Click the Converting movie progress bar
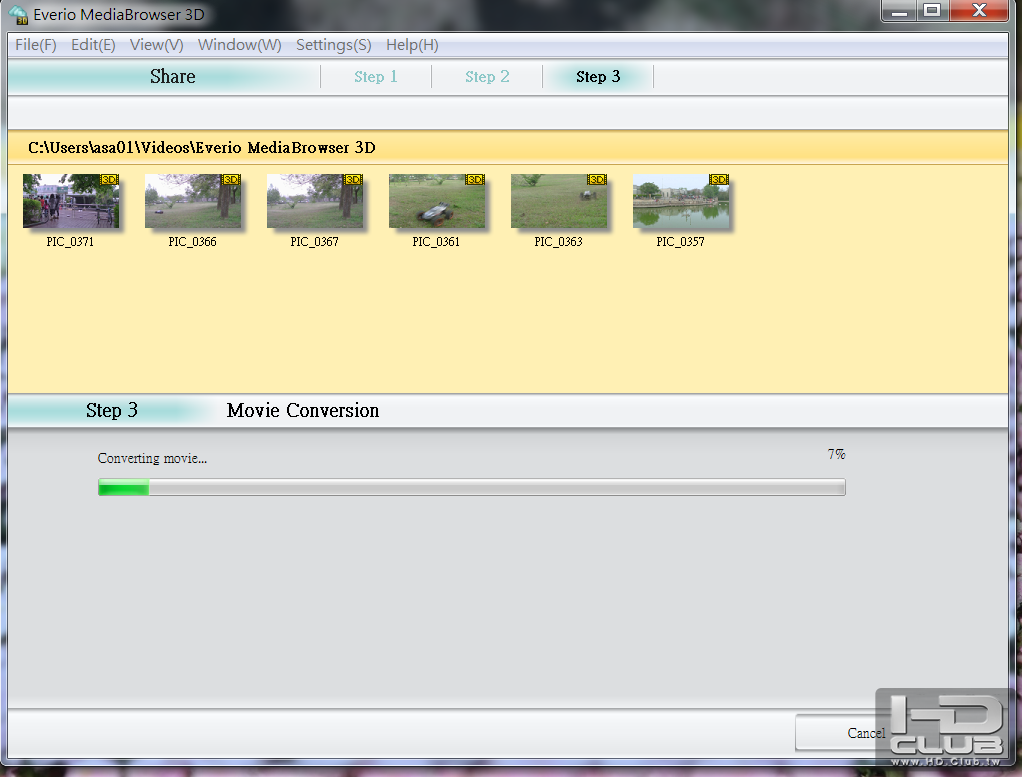The width and height of the screenshot is (1022, 777). tap(472, 487)
